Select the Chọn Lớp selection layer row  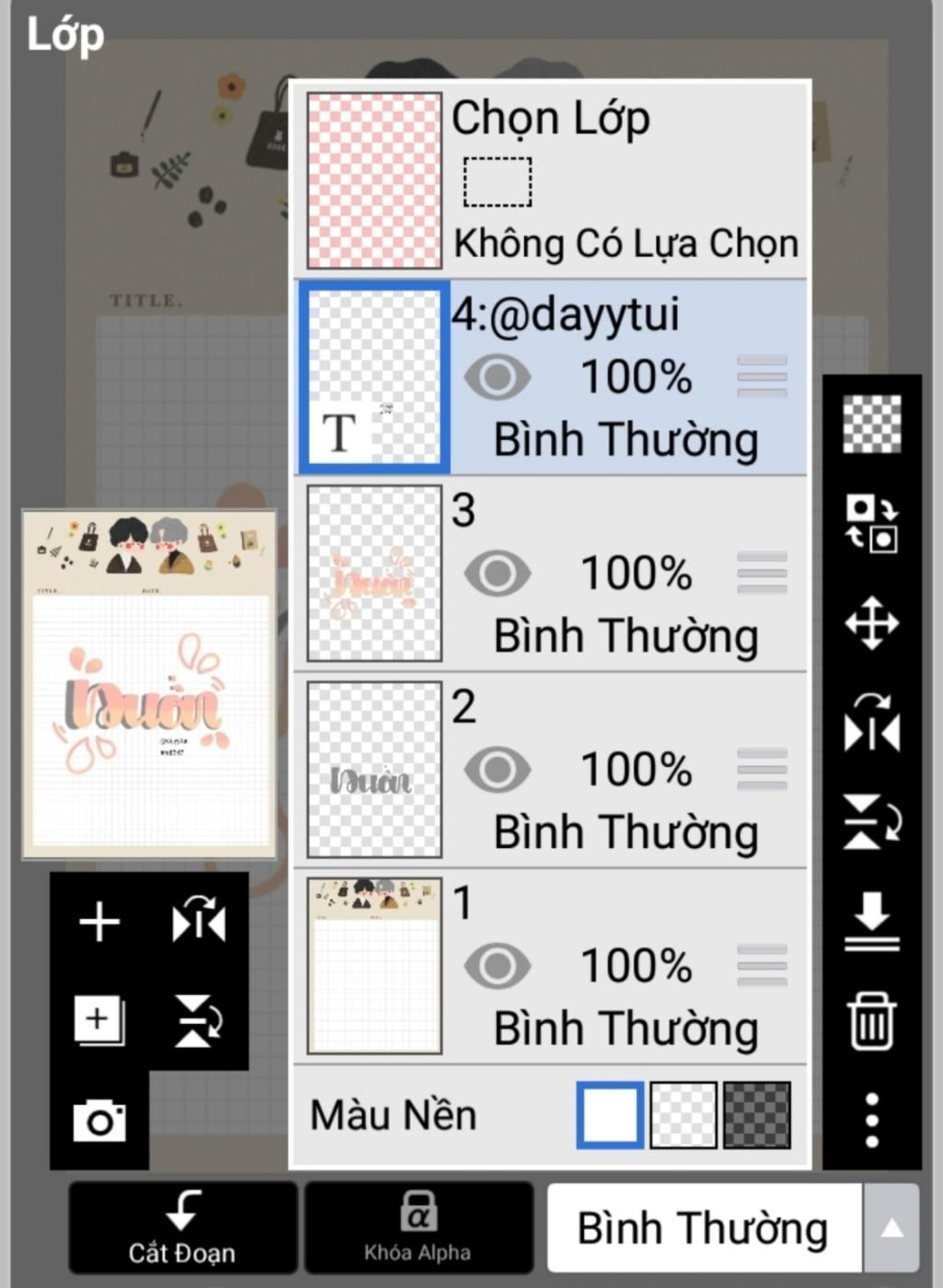551,180
